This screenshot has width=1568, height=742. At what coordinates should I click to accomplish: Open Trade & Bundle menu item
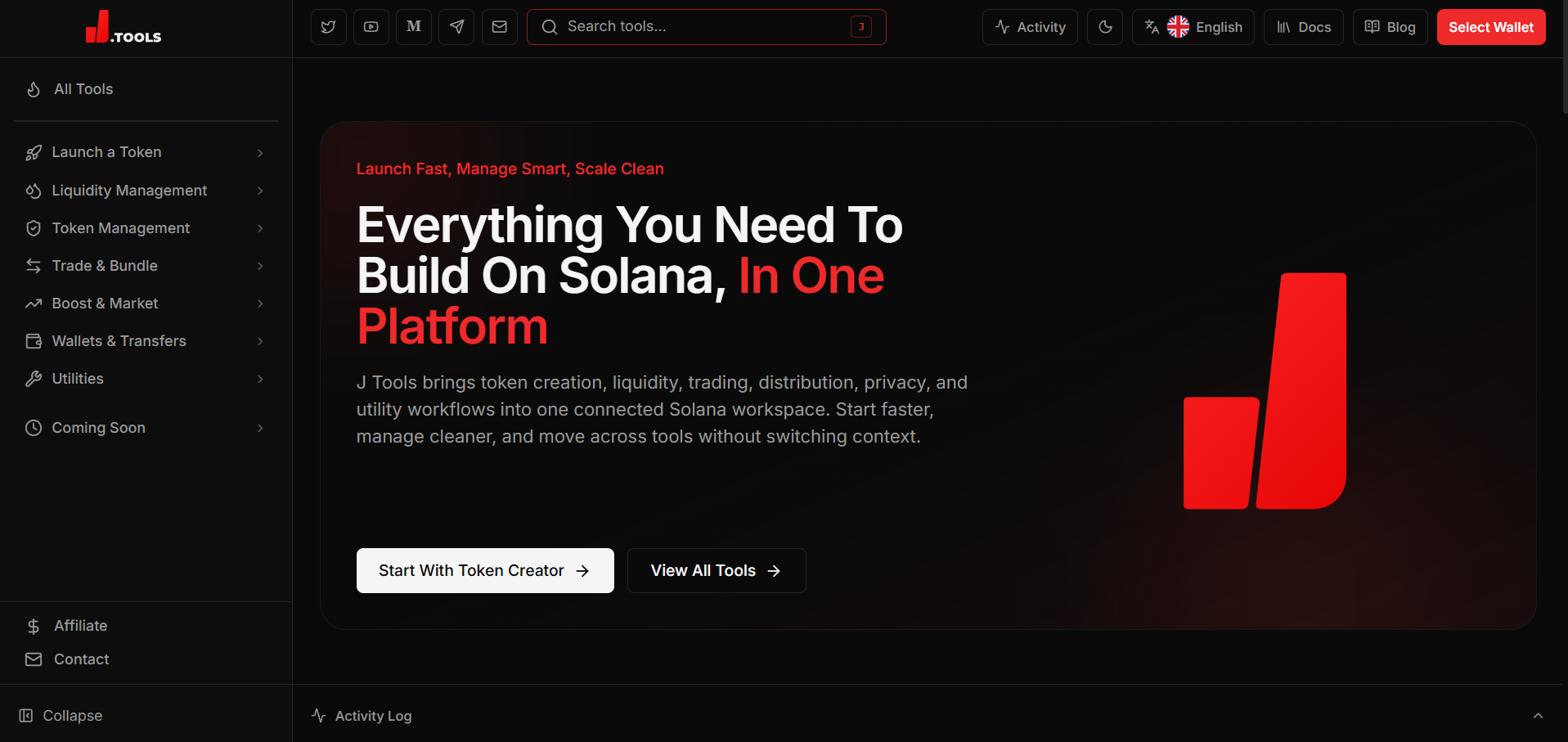tap(146, 266)
